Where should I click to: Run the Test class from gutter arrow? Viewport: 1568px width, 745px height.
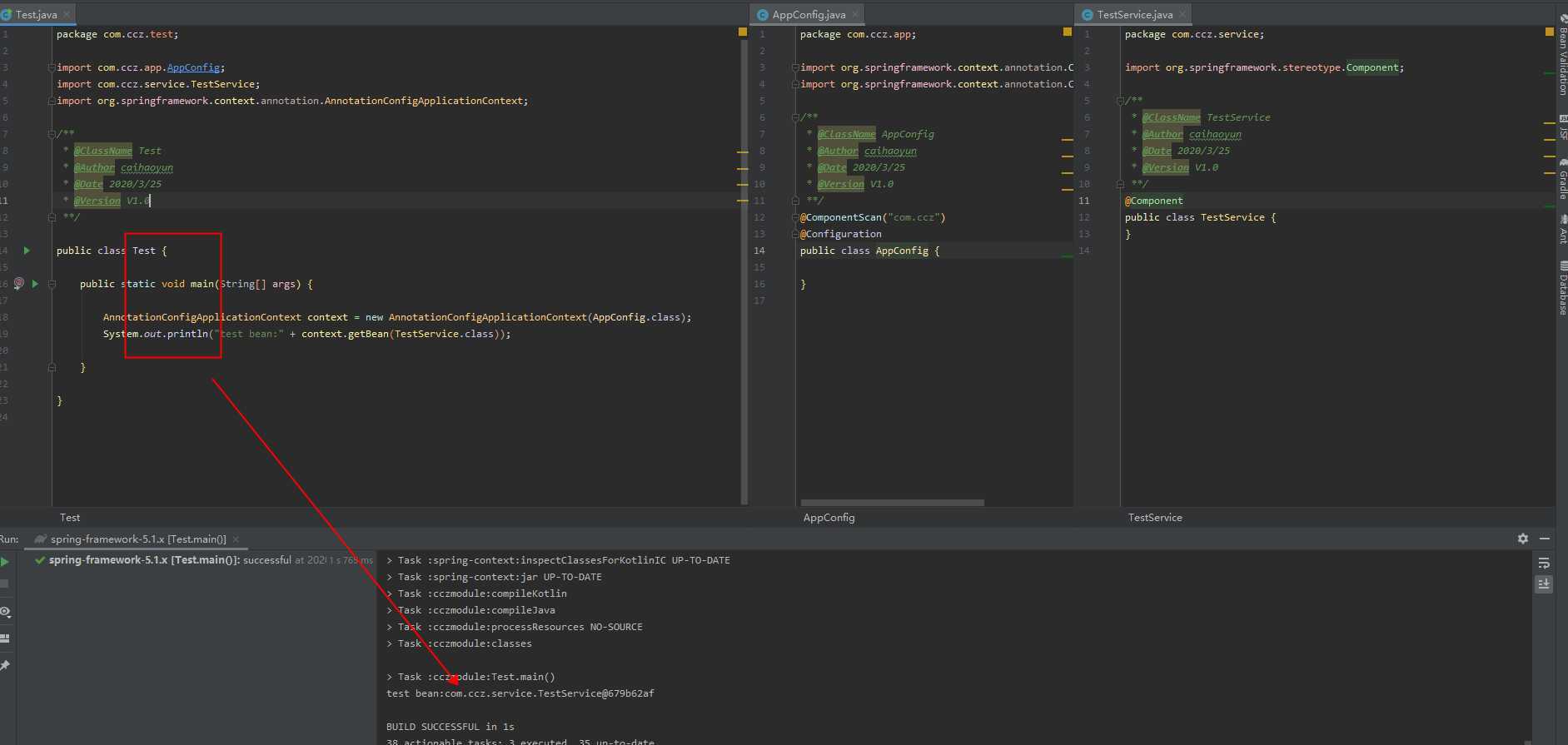pyautogui.click(x=27, y=250)
